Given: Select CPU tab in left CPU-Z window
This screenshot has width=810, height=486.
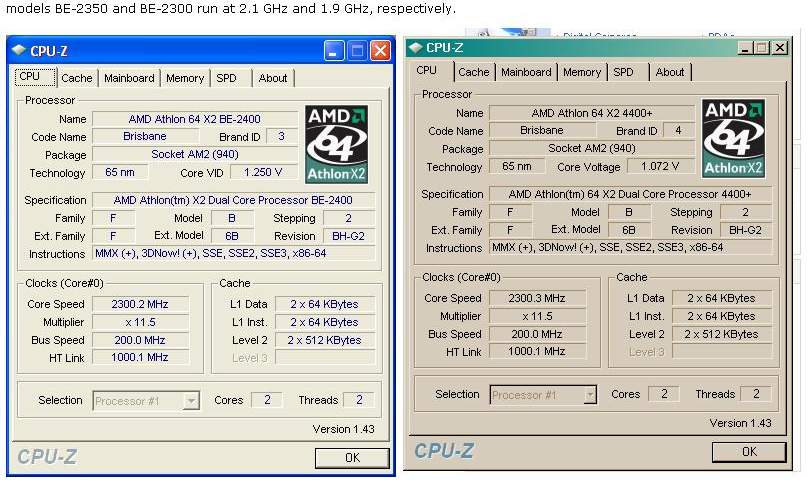Looking at the screenshot, I should click(x=34, y=76).
